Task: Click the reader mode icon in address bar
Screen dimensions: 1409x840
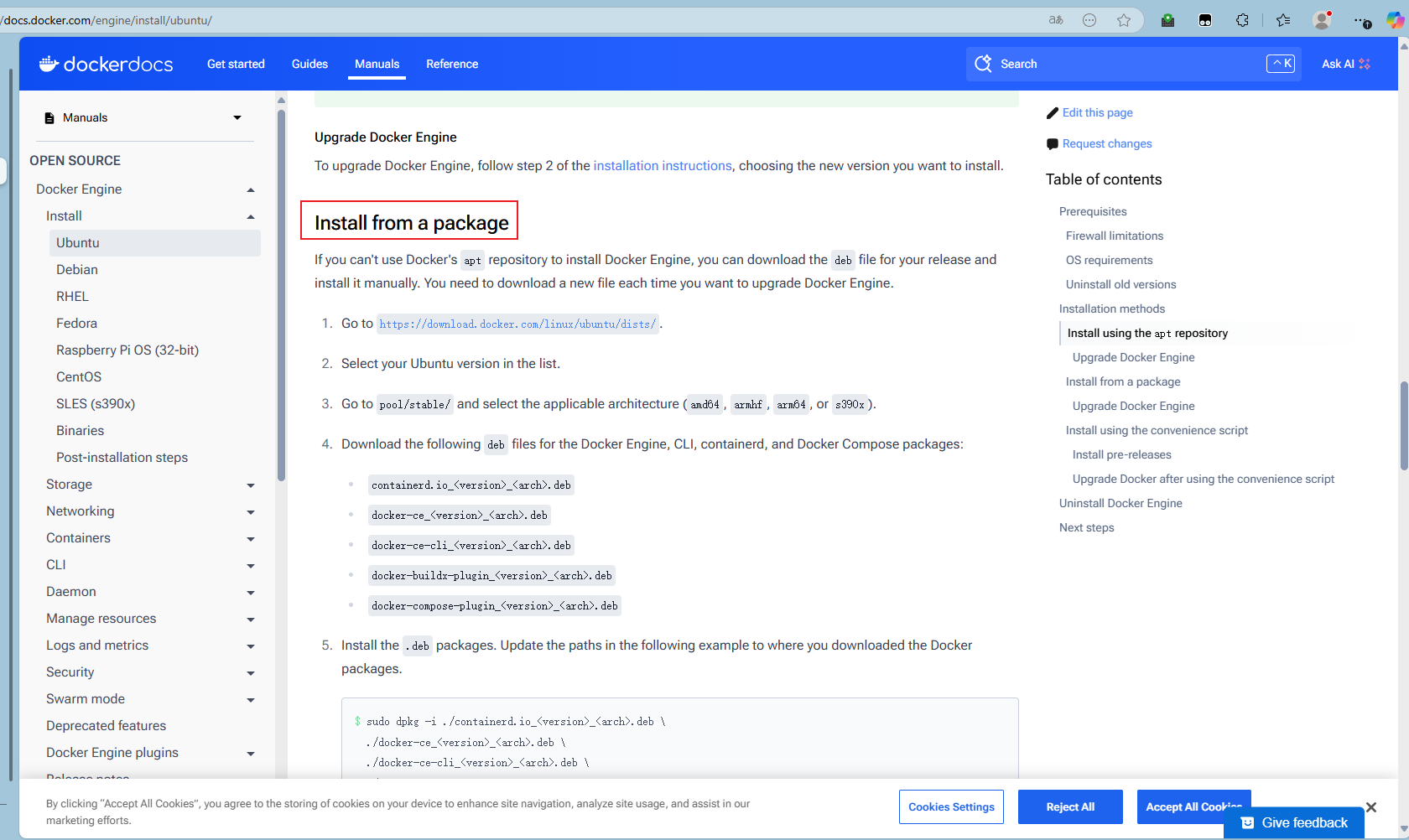Action: [1089, 20]
